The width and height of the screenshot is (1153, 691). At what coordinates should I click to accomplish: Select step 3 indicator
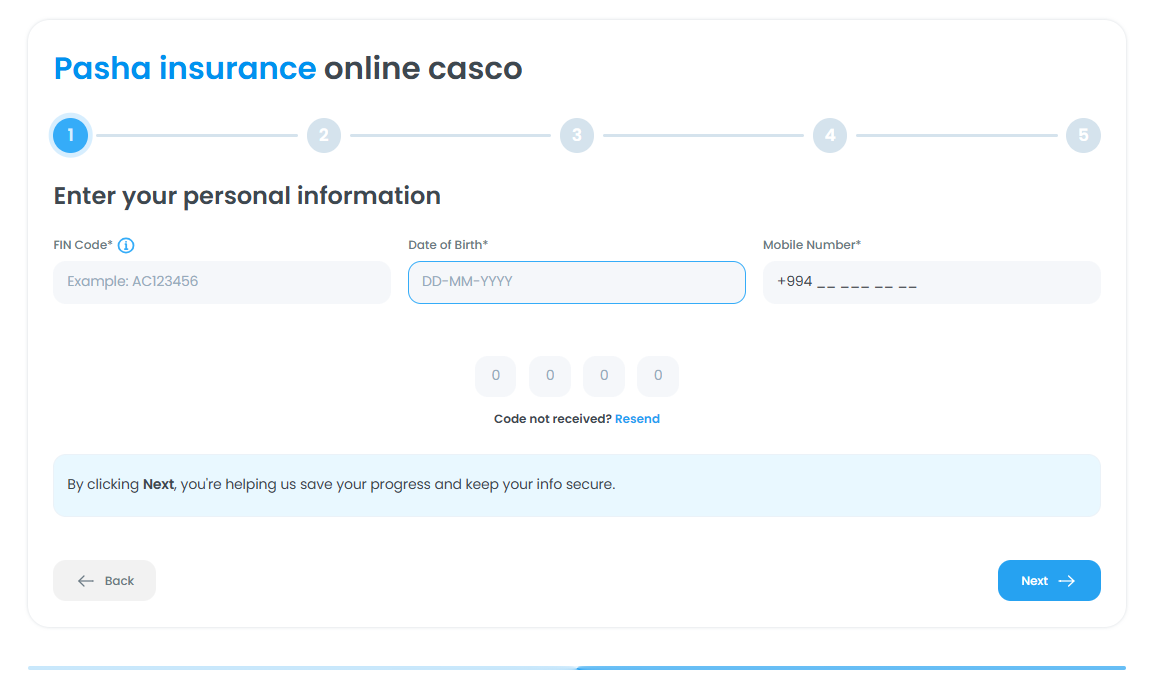(x=577, y=135)
